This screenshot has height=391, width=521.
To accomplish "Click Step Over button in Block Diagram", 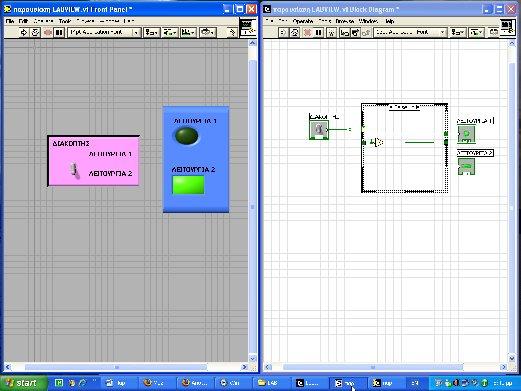I will tap(355, 32).
